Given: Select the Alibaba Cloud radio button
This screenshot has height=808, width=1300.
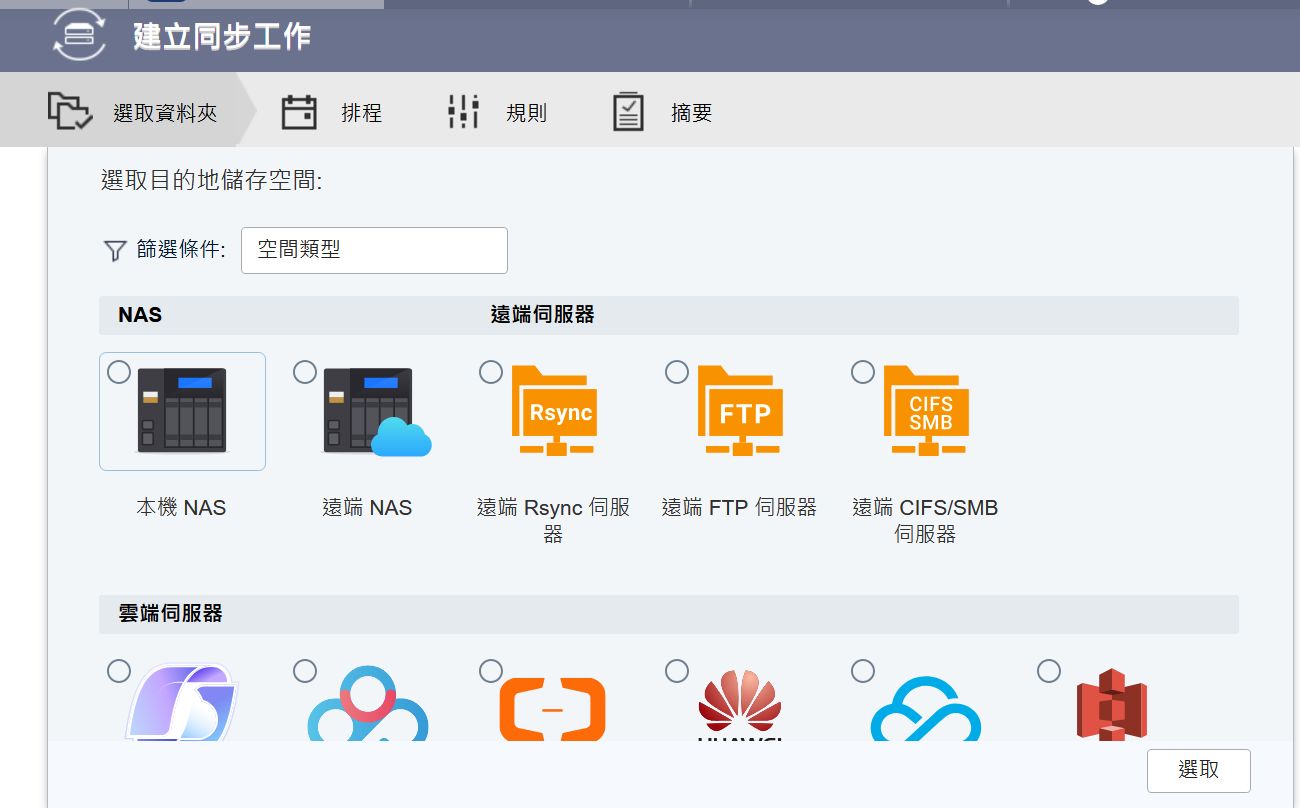Looking at the screenshot, I should pos(491,670).
